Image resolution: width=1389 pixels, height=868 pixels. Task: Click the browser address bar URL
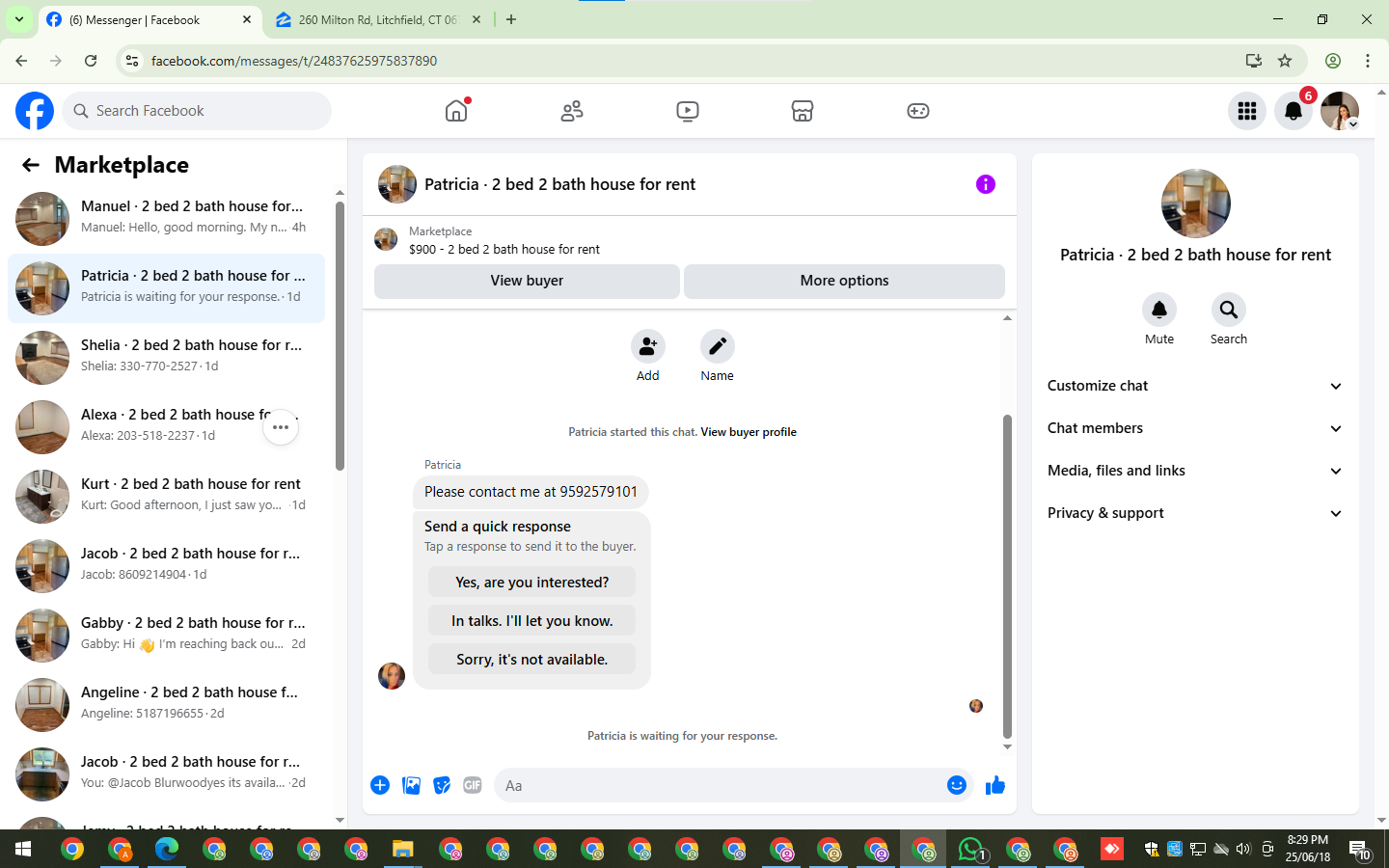pos(294,61)
